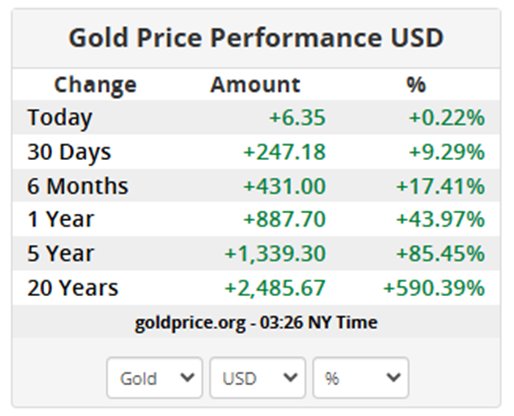
Task: Select the 5 Year row label
Action: (61, 253)
